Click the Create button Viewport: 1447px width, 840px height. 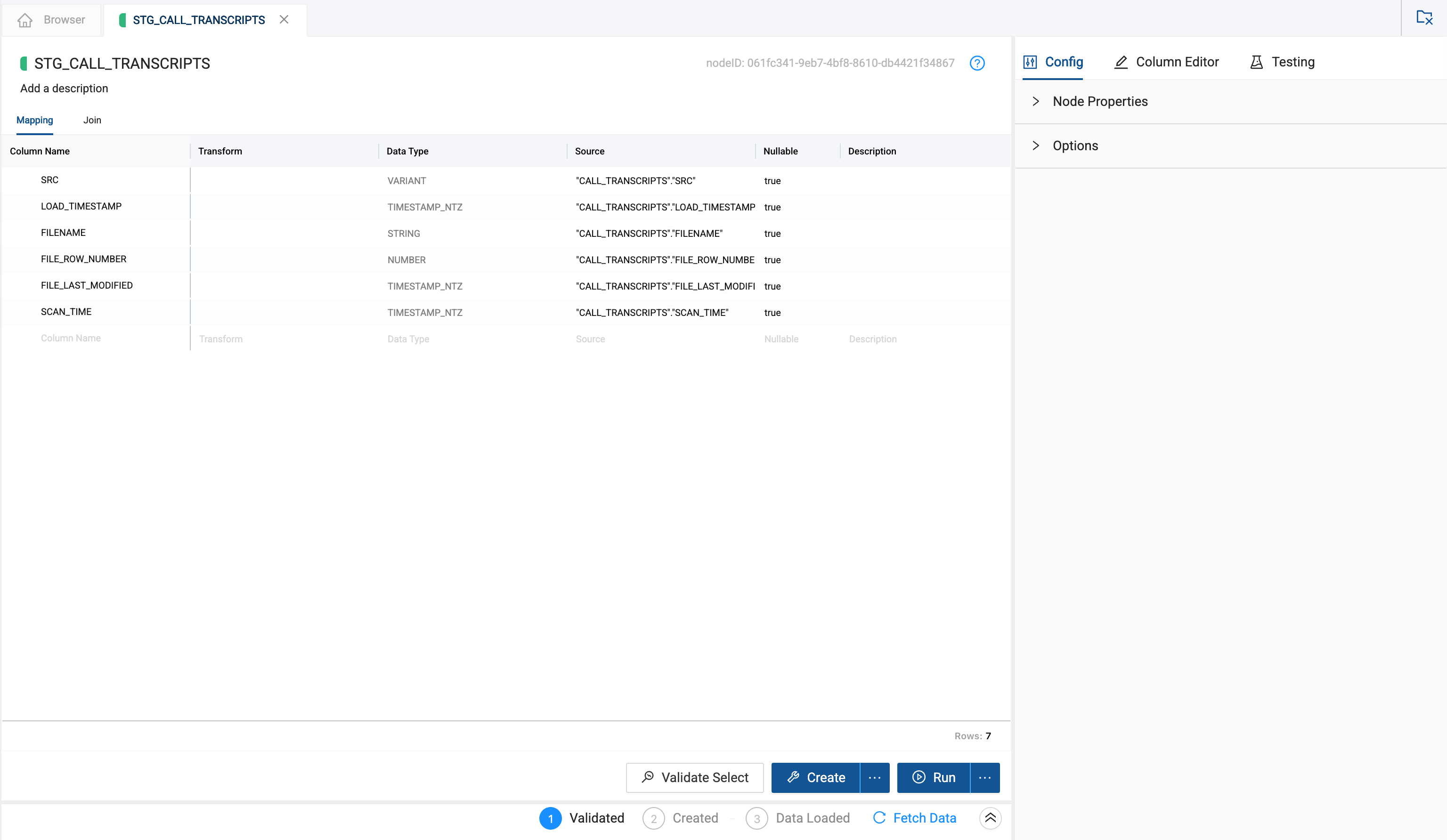click(815, 777)
